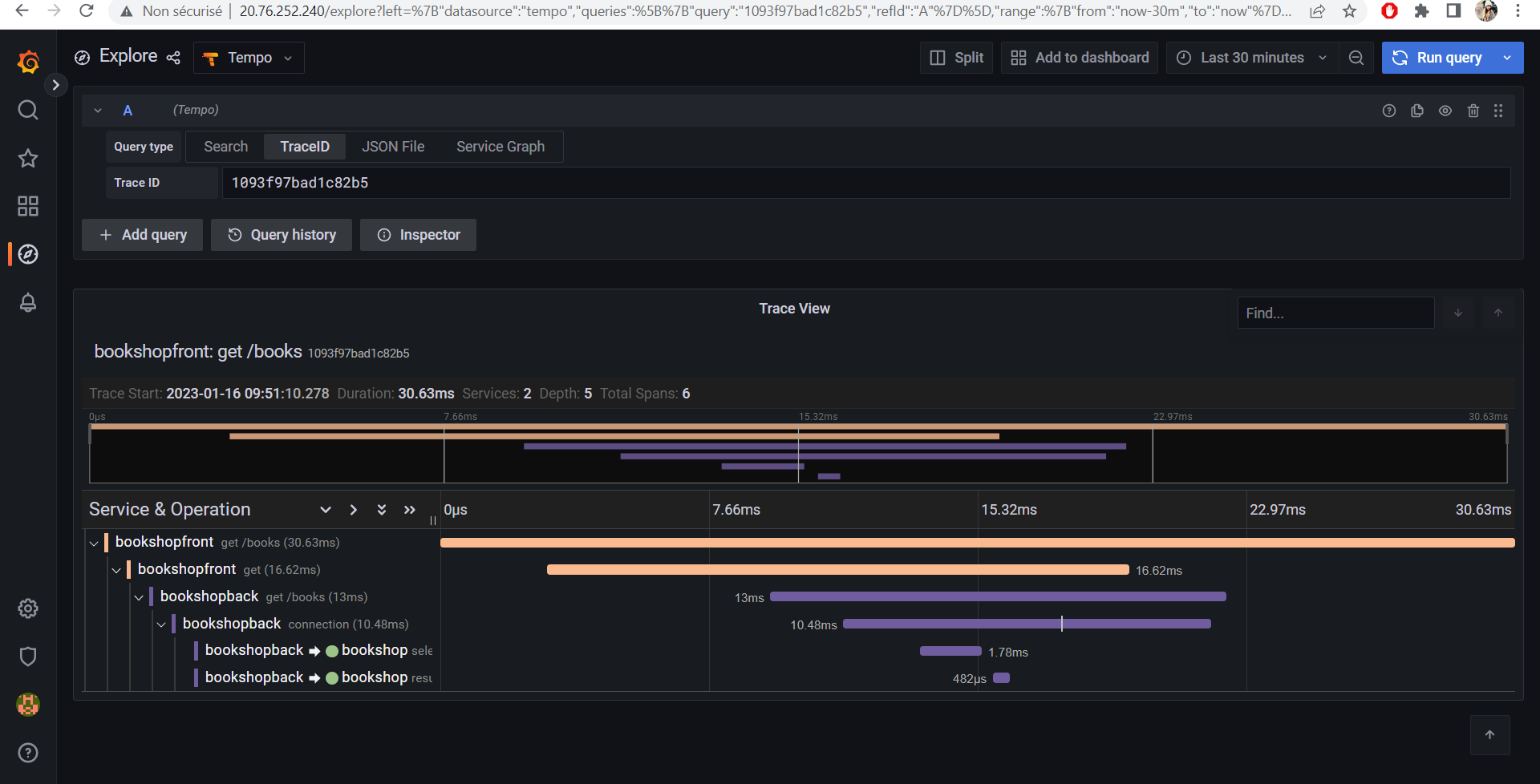The image size is (1540, 784).
Task: Reload the browser page
Action: pos(87,11)
